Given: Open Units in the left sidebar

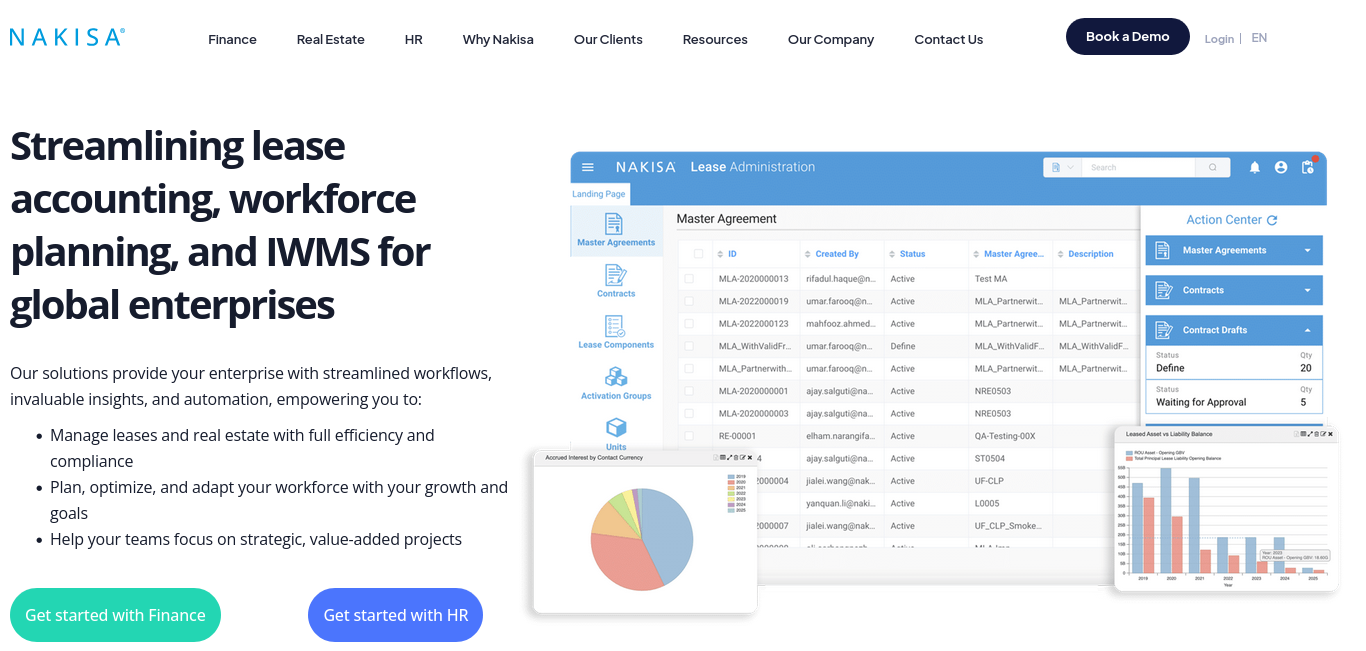Looking at the screenshot, I should tap(616, 435).
